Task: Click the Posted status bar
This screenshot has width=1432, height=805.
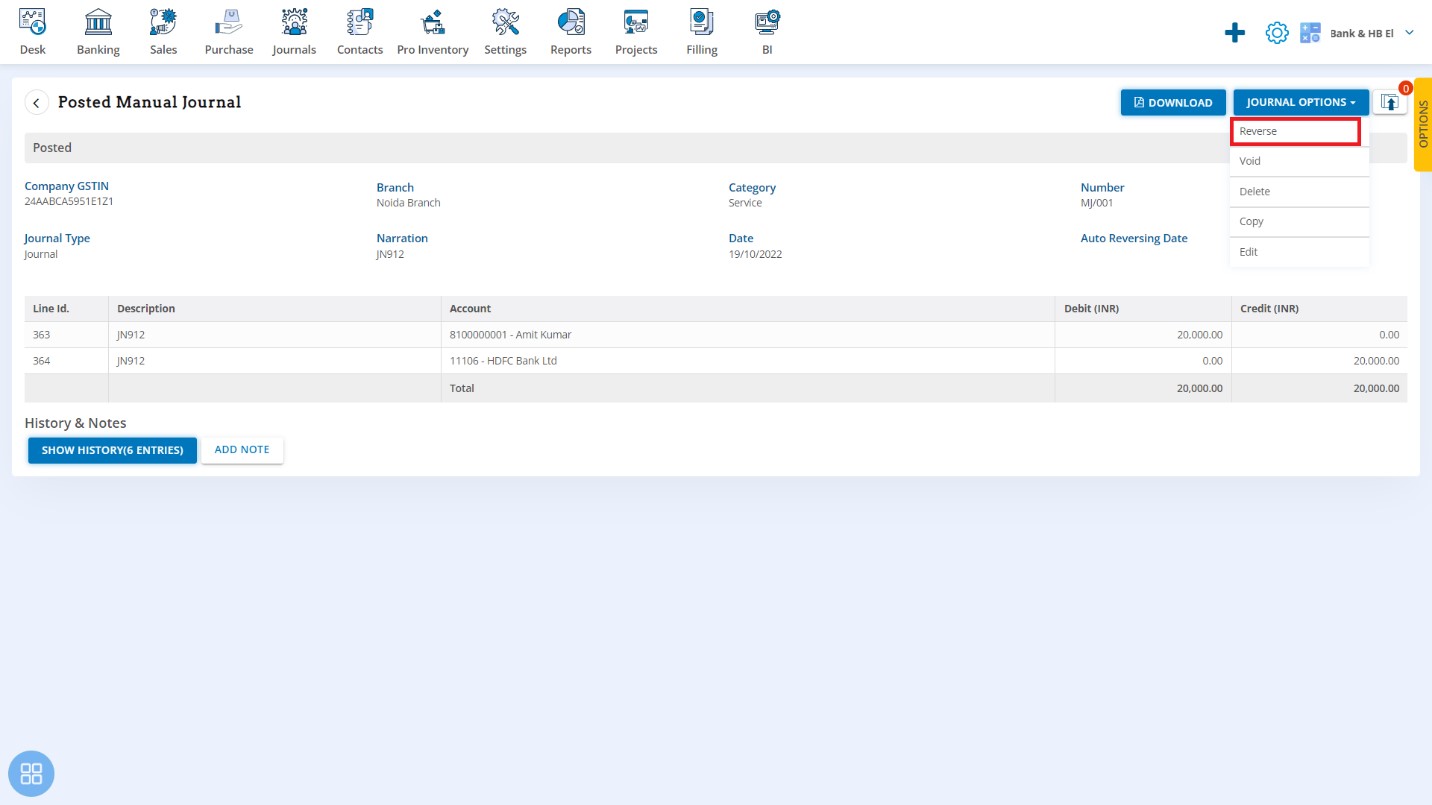Action: click(716, 148)
